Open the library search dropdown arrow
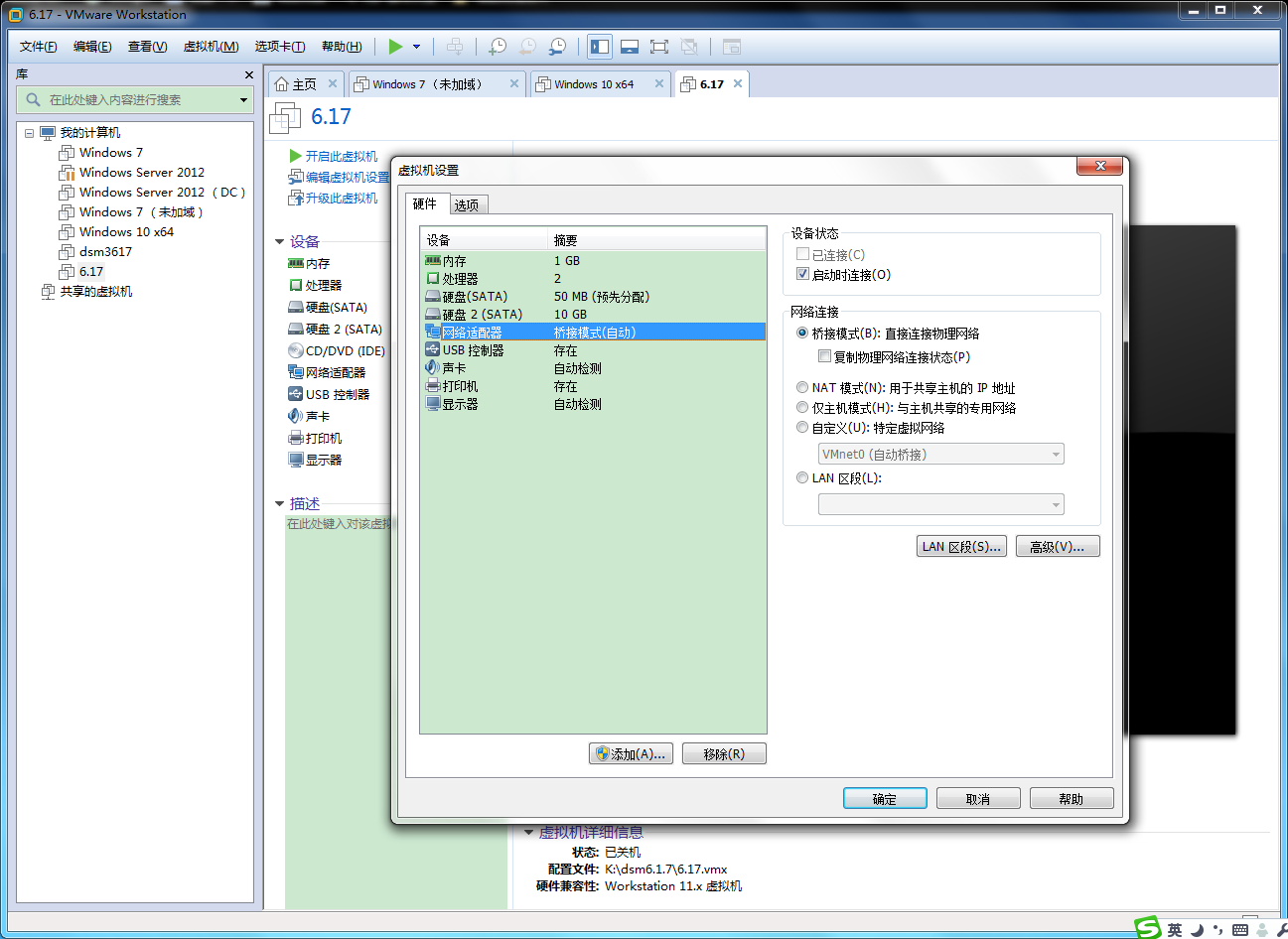Screen dimensions: 1288x939 (243, 100)
